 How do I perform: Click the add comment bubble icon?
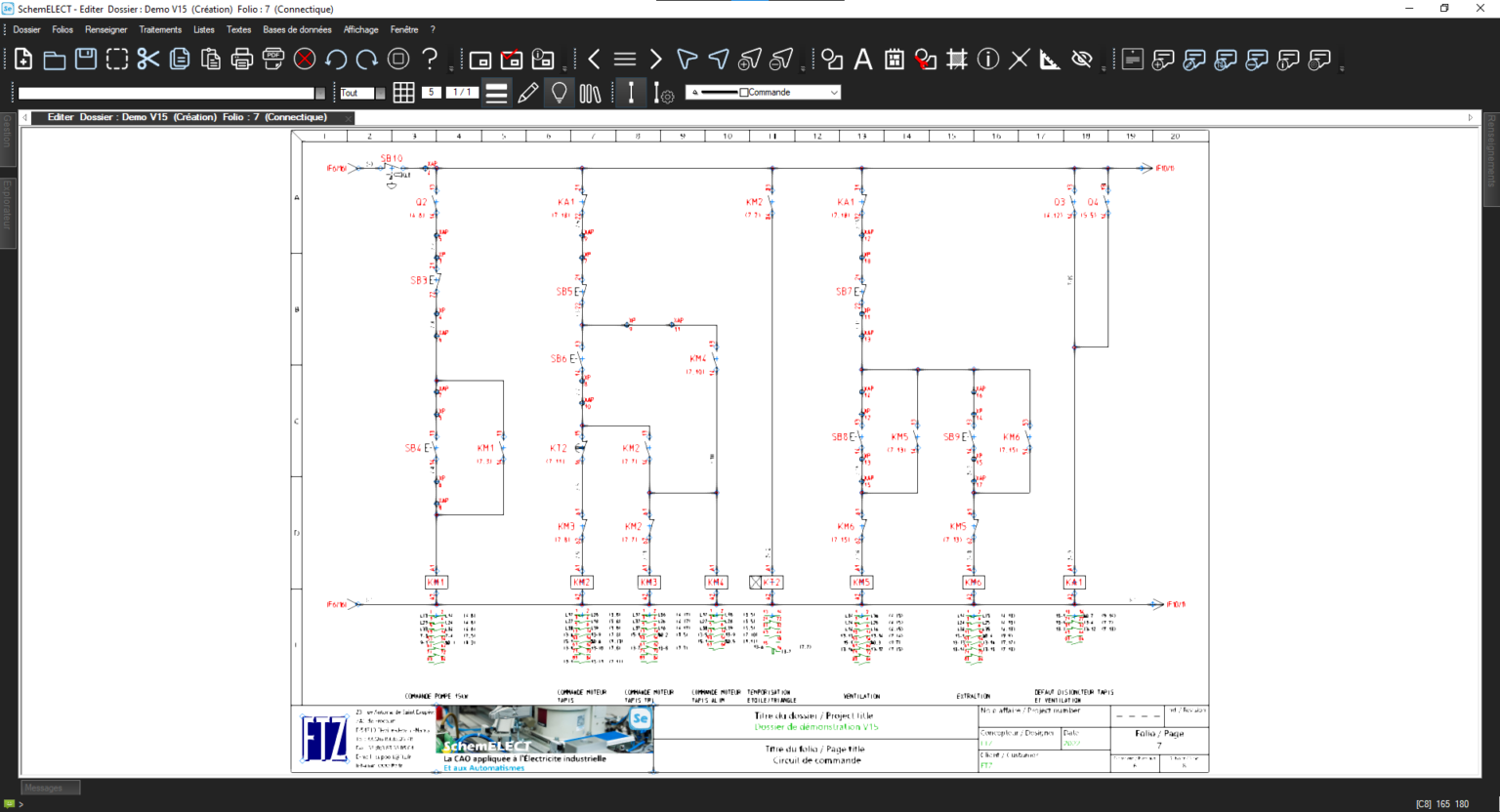(1163, 60)
